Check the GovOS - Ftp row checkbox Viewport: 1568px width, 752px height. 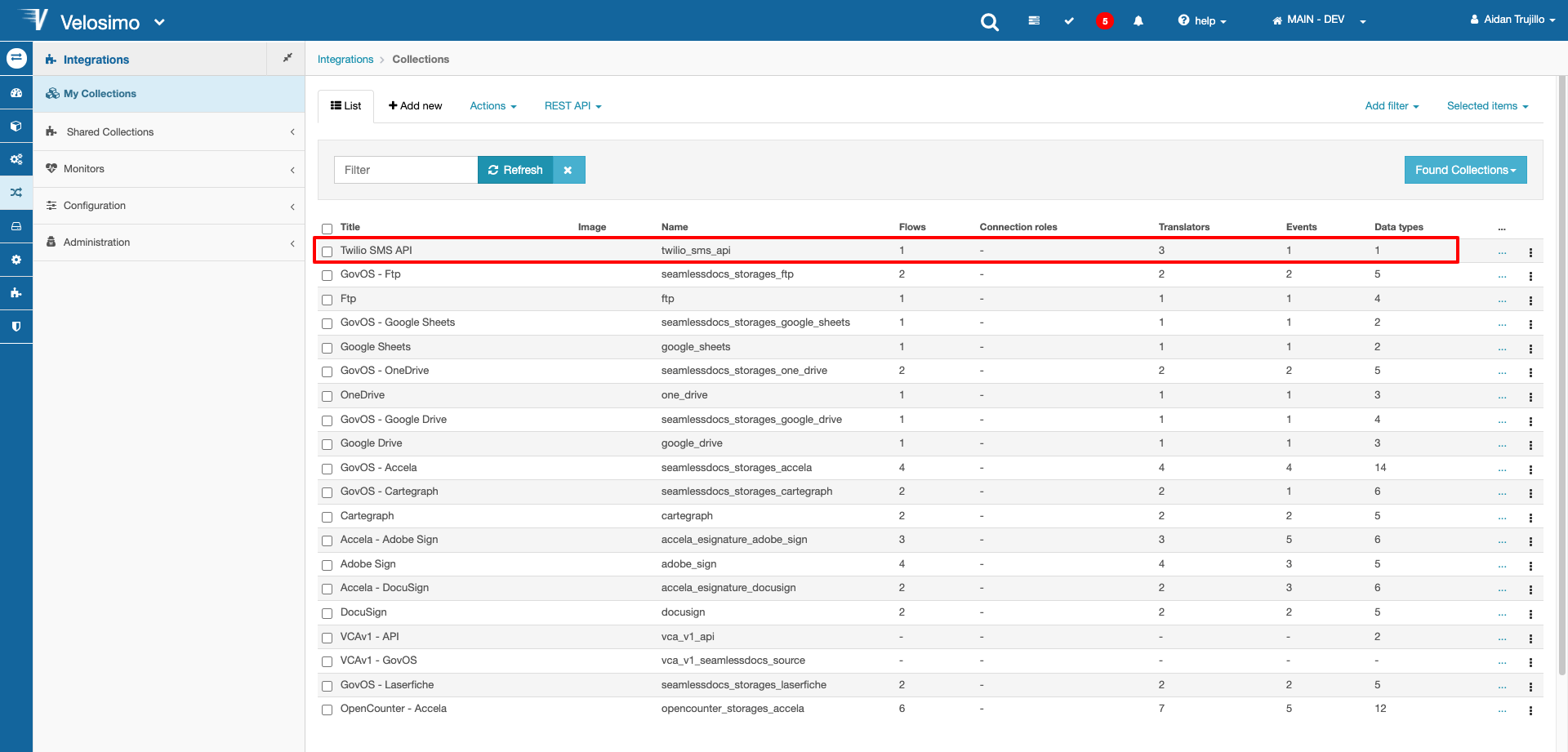327,275
